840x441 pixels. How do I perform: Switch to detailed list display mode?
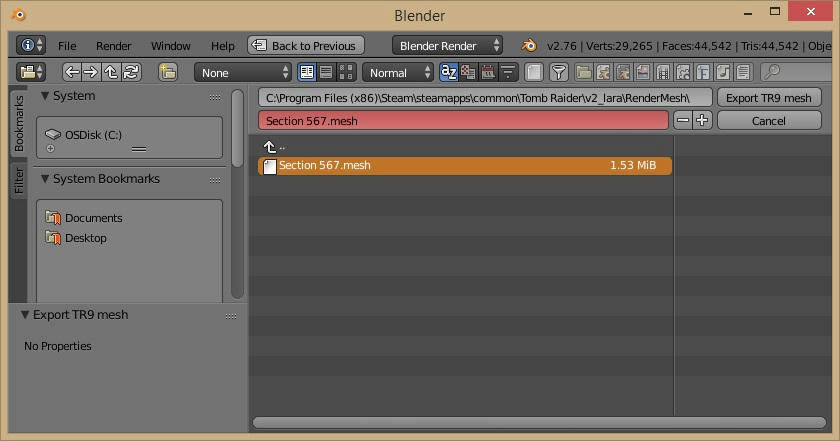pos(326,72)
